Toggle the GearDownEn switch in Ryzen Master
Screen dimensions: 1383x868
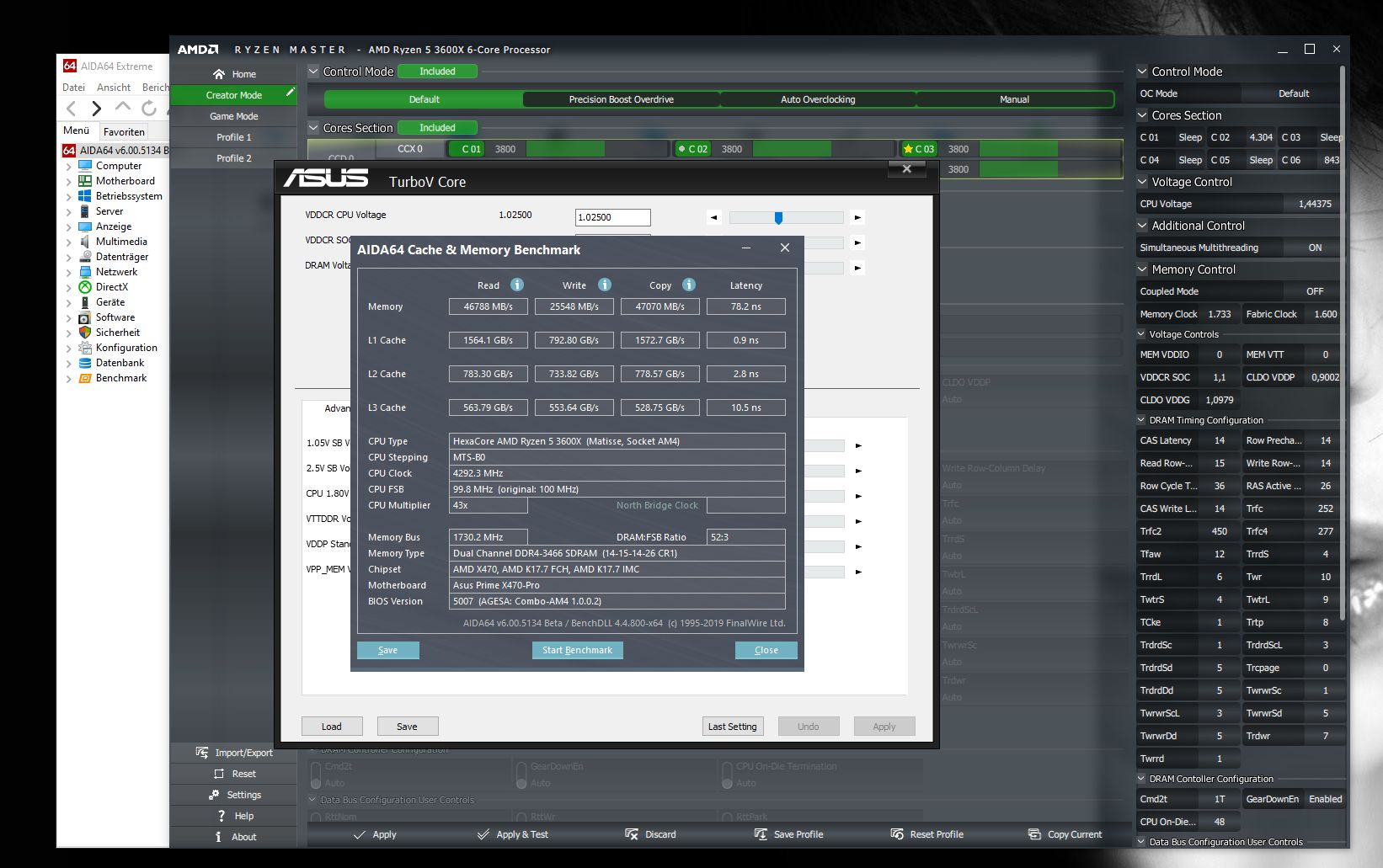tap(522, 775)
